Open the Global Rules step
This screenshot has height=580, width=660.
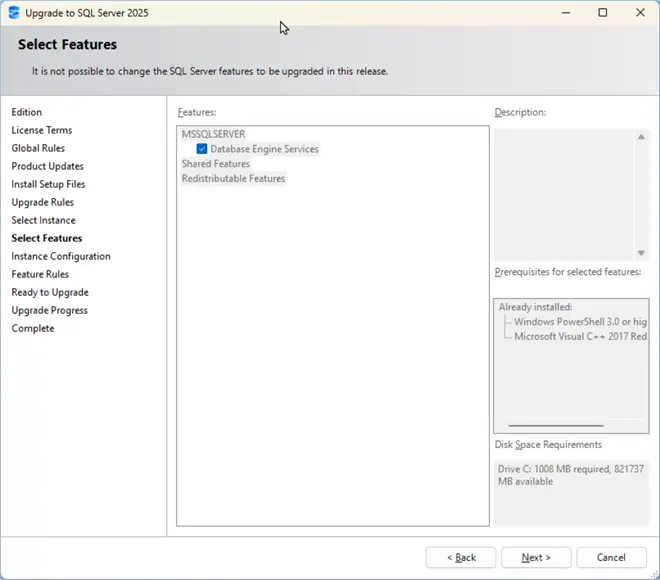(x=38, y=148)
